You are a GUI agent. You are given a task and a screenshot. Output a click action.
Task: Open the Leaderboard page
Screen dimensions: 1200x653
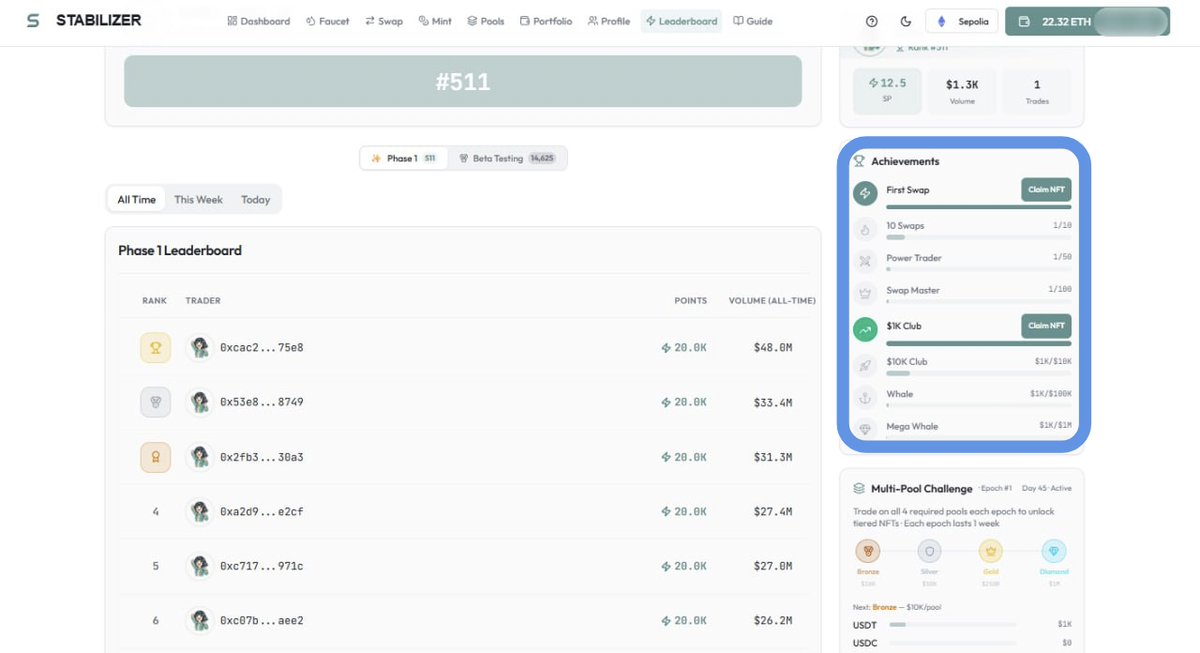[682, 21]
